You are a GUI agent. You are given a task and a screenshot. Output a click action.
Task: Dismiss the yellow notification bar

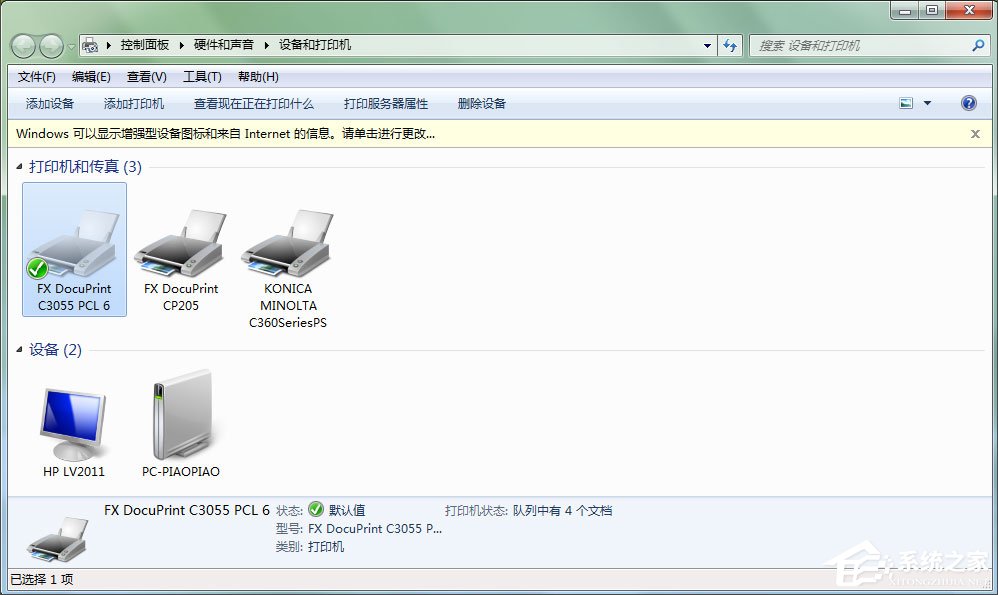point(977,133)
